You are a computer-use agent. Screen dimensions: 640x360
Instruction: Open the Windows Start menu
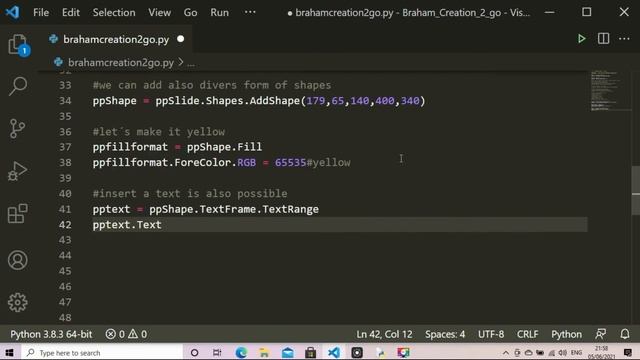pos(9,352)
